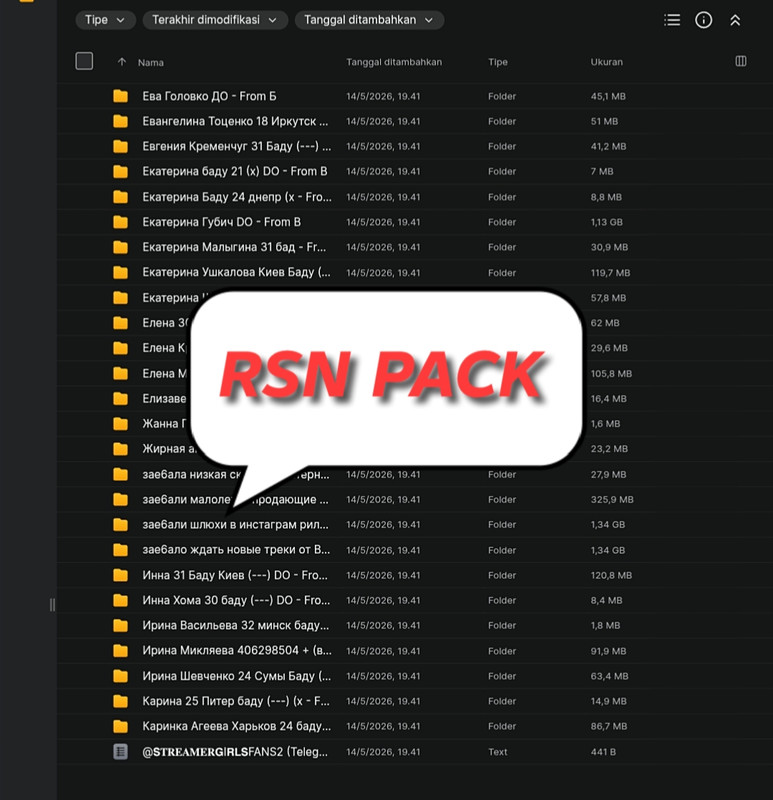Select folder name 'Карина 25 Питер баду (---) (x - F...'
This screenshot has height=800, width=773.
point(236,701)
